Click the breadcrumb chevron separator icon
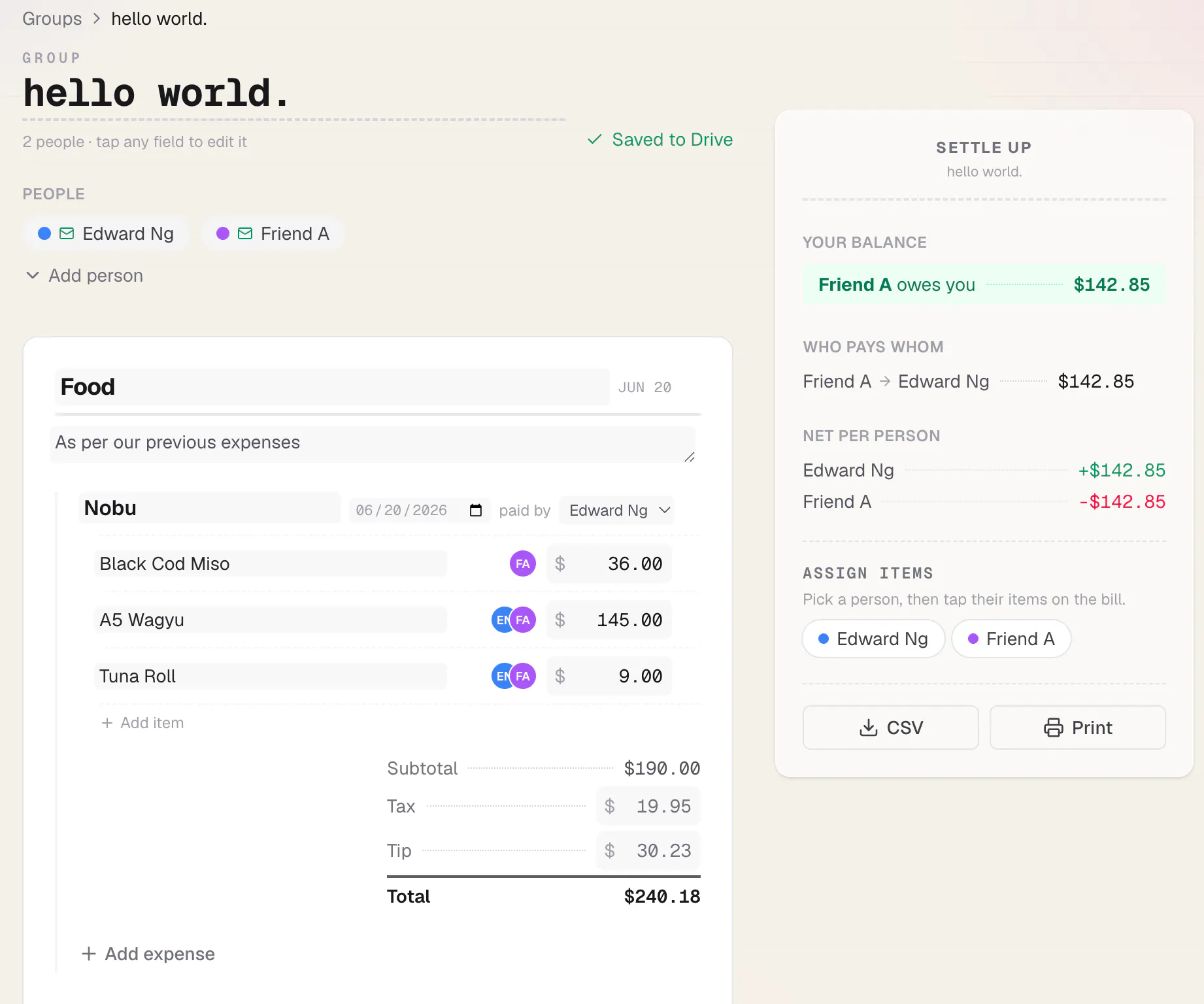The width and height of the screenshot is (1204, 1004). [97, 18]
